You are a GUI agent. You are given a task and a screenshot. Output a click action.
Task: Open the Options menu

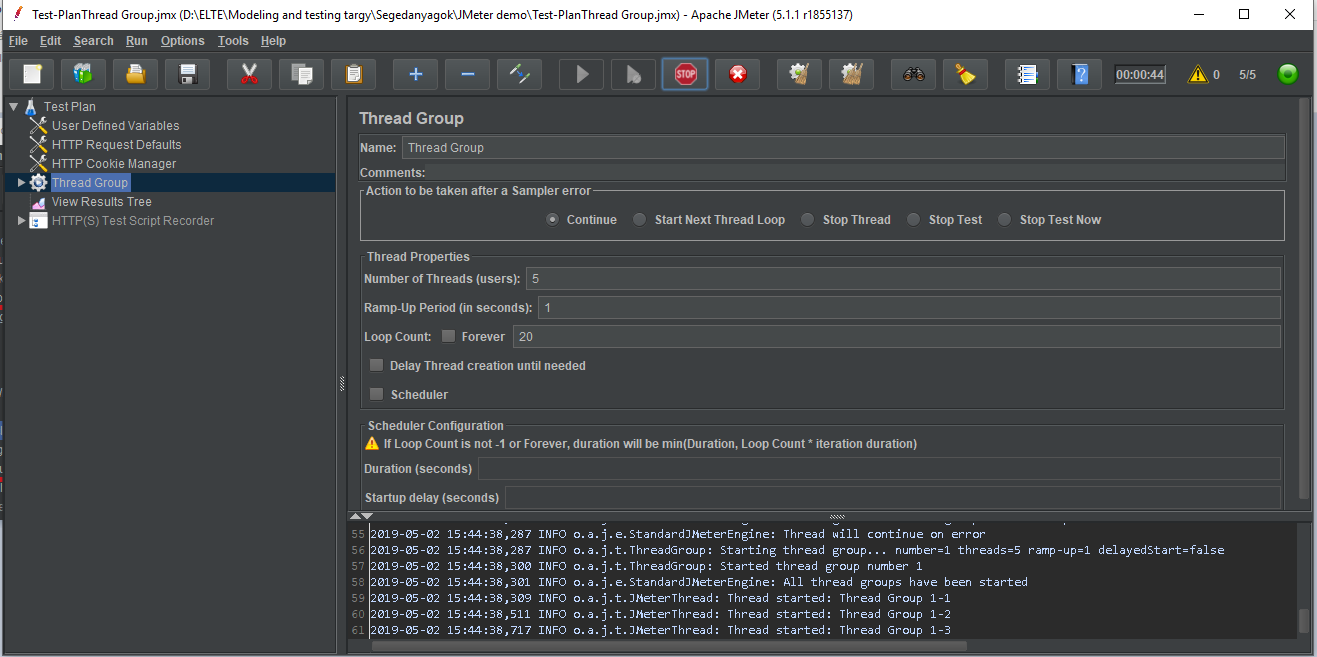coord(182,41)
